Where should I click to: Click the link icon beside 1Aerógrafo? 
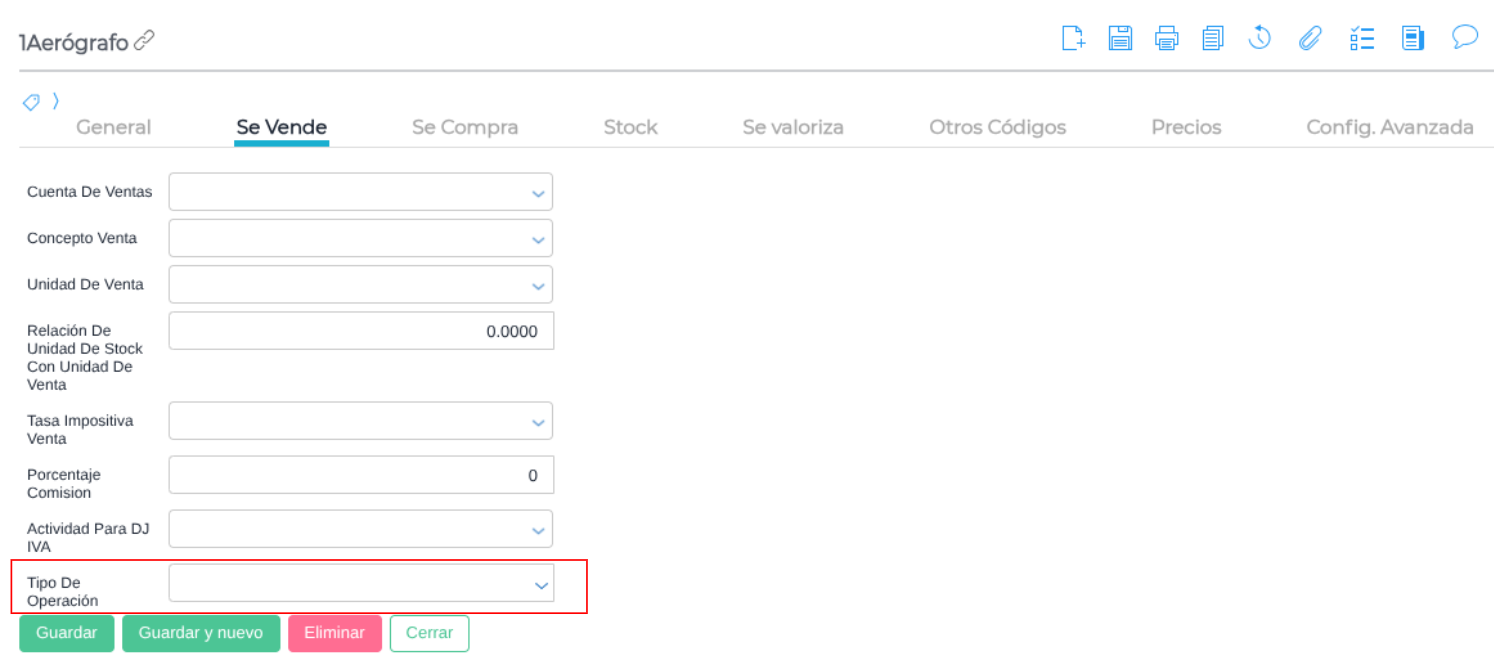coord(145,41)
